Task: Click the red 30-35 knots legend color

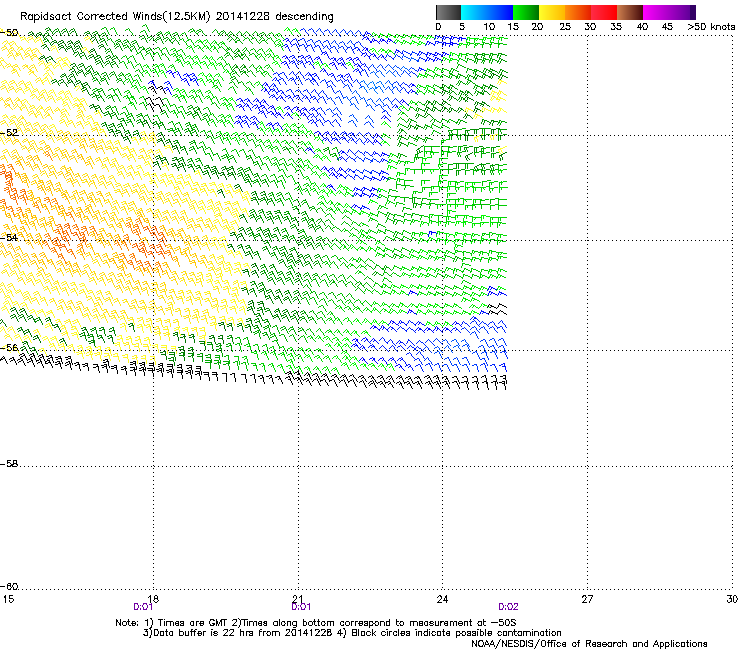Action: coord(604,12)
